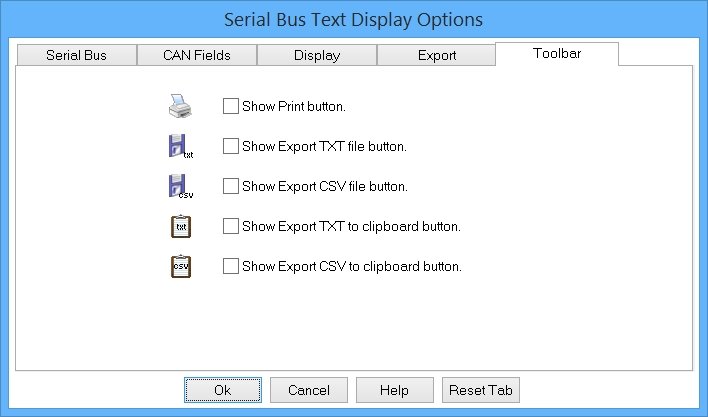The height and width of the screenshot is (417, 708).
Task: Cancel the dialog
Action: (x=309, y=390)
